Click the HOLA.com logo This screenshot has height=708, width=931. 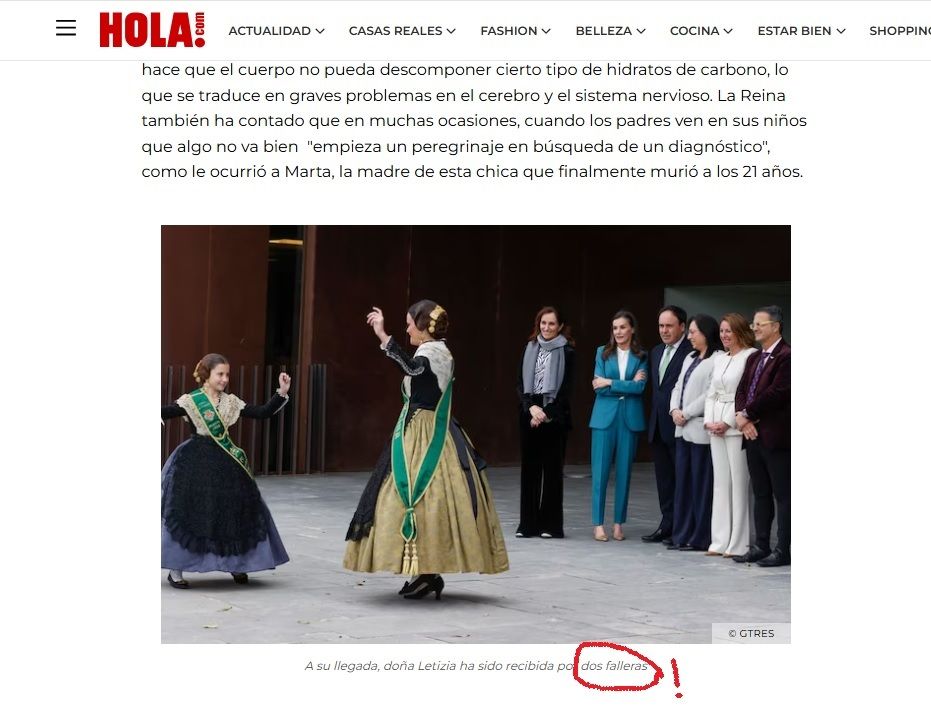152,29
